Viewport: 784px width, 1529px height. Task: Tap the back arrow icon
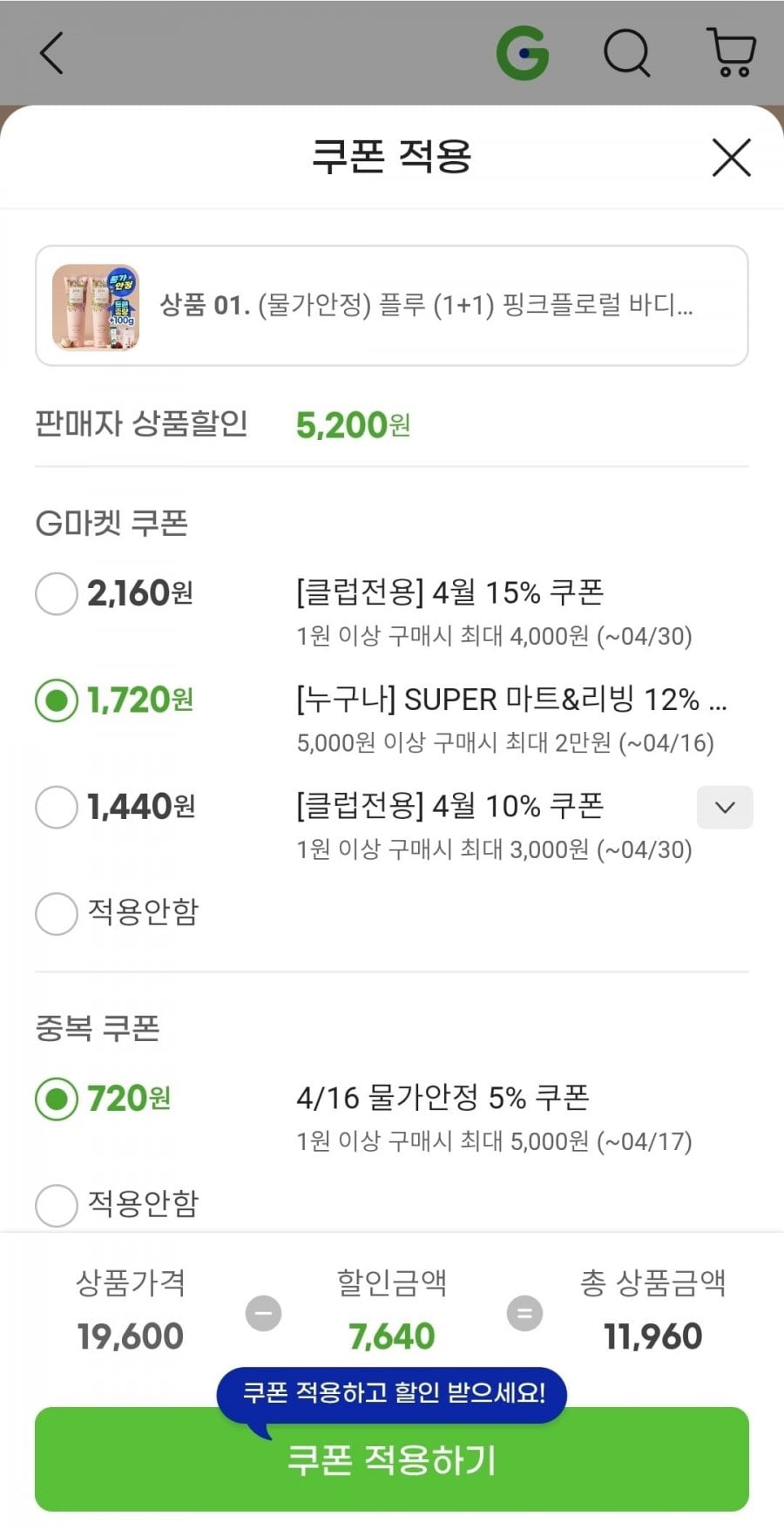pyautogui.click(x=52, y=53)
